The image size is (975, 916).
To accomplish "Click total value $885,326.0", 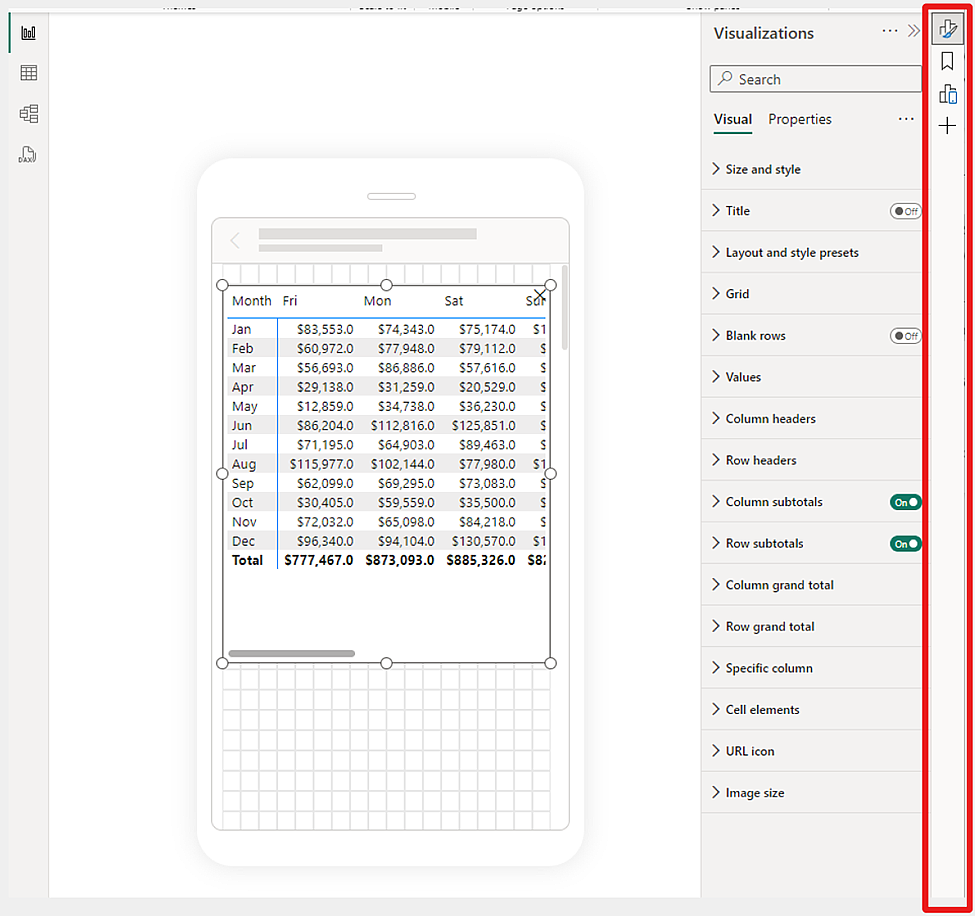I will (x=481, y=561).
